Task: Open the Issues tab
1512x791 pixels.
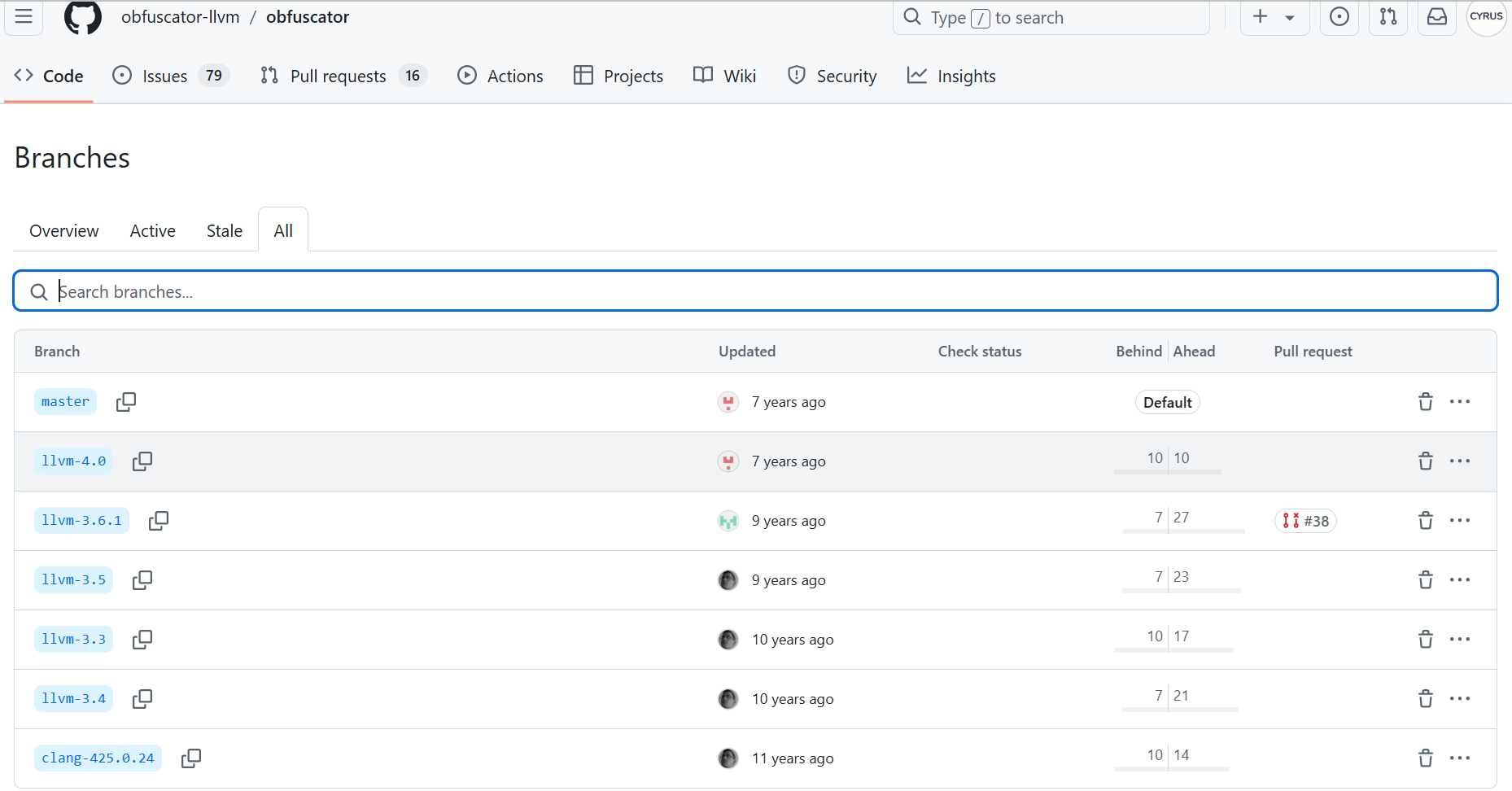Action: point(171,76)
